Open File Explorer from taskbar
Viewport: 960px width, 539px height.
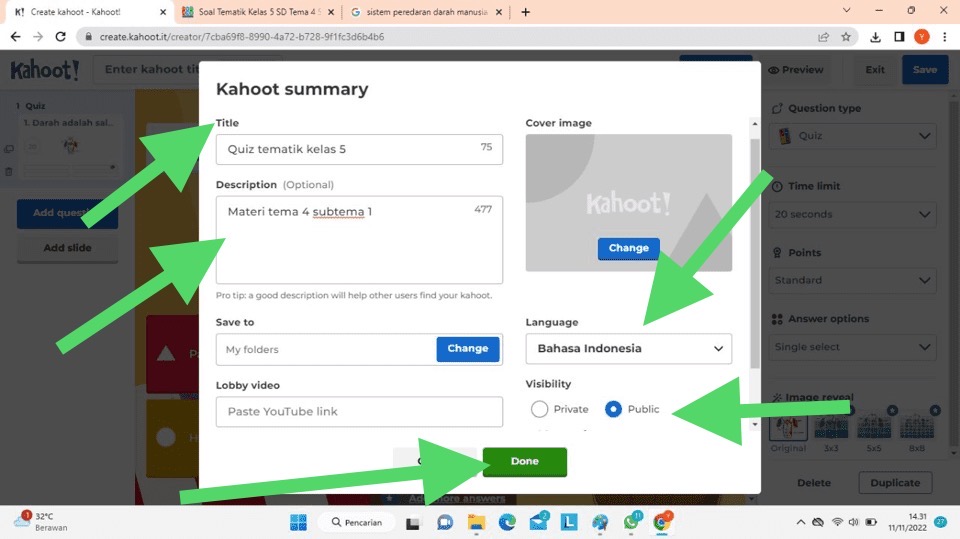click(x=476, y=522)
